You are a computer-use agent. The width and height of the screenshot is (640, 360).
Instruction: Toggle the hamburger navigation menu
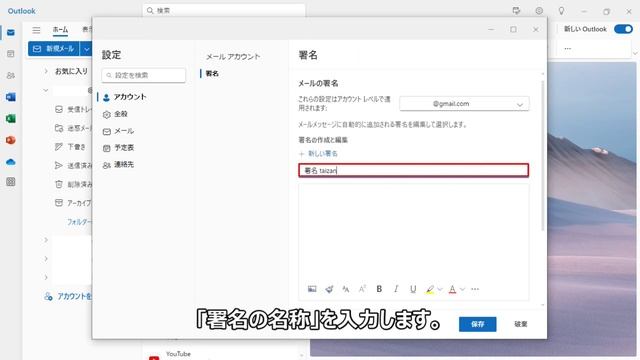coord(36,30)
